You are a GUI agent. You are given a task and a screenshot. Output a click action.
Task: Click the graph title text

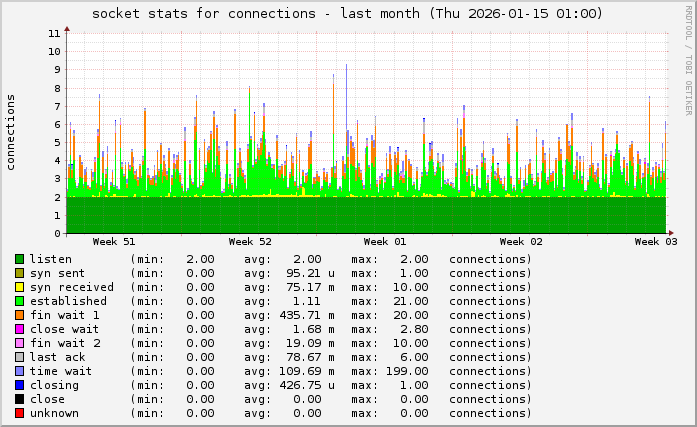coord(347,14)
